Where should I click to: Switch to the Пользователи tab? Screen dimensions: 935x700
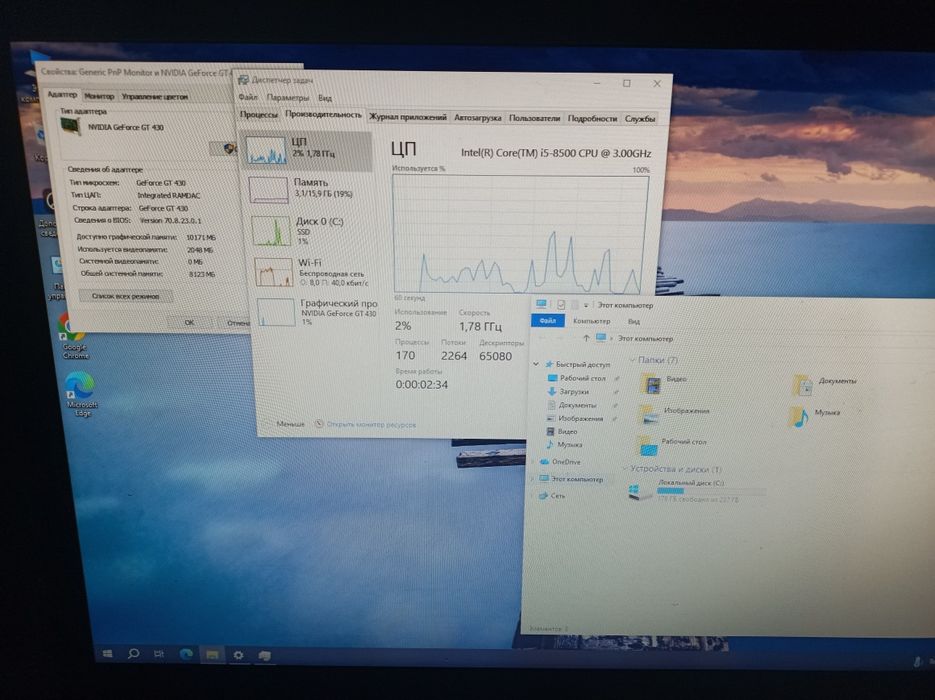[x=534, y=118]
